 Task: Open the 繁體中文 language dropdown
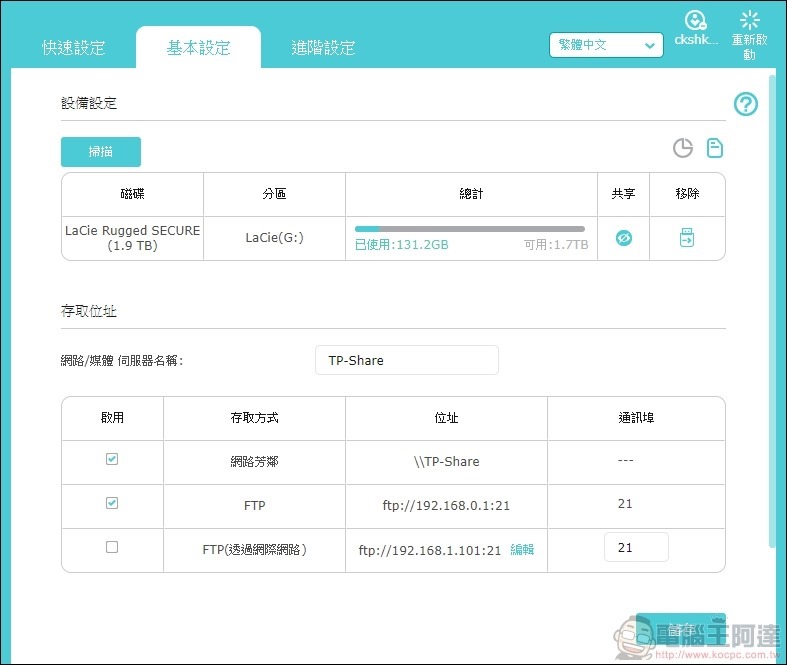click(x=606, y=45)
